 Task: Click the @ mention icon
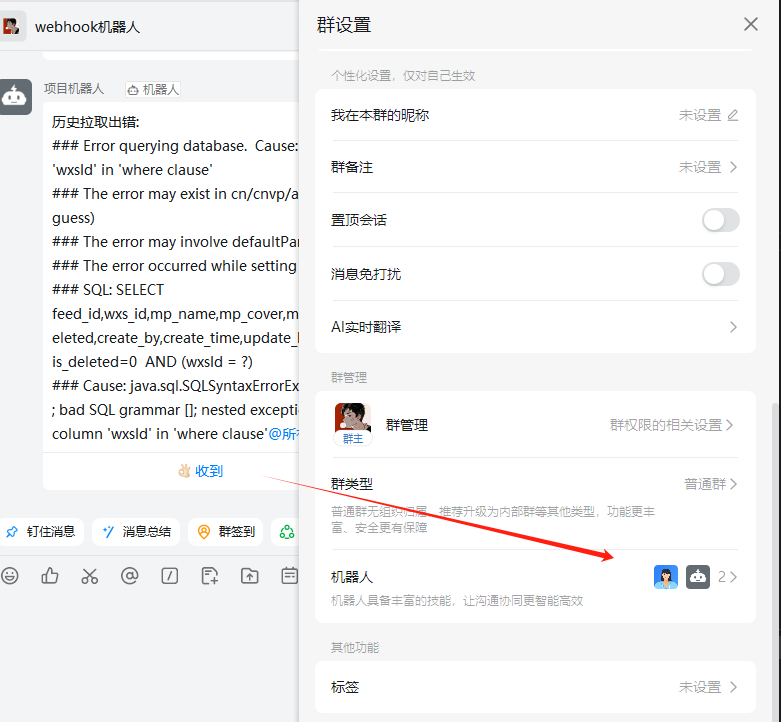pos(130,576)
